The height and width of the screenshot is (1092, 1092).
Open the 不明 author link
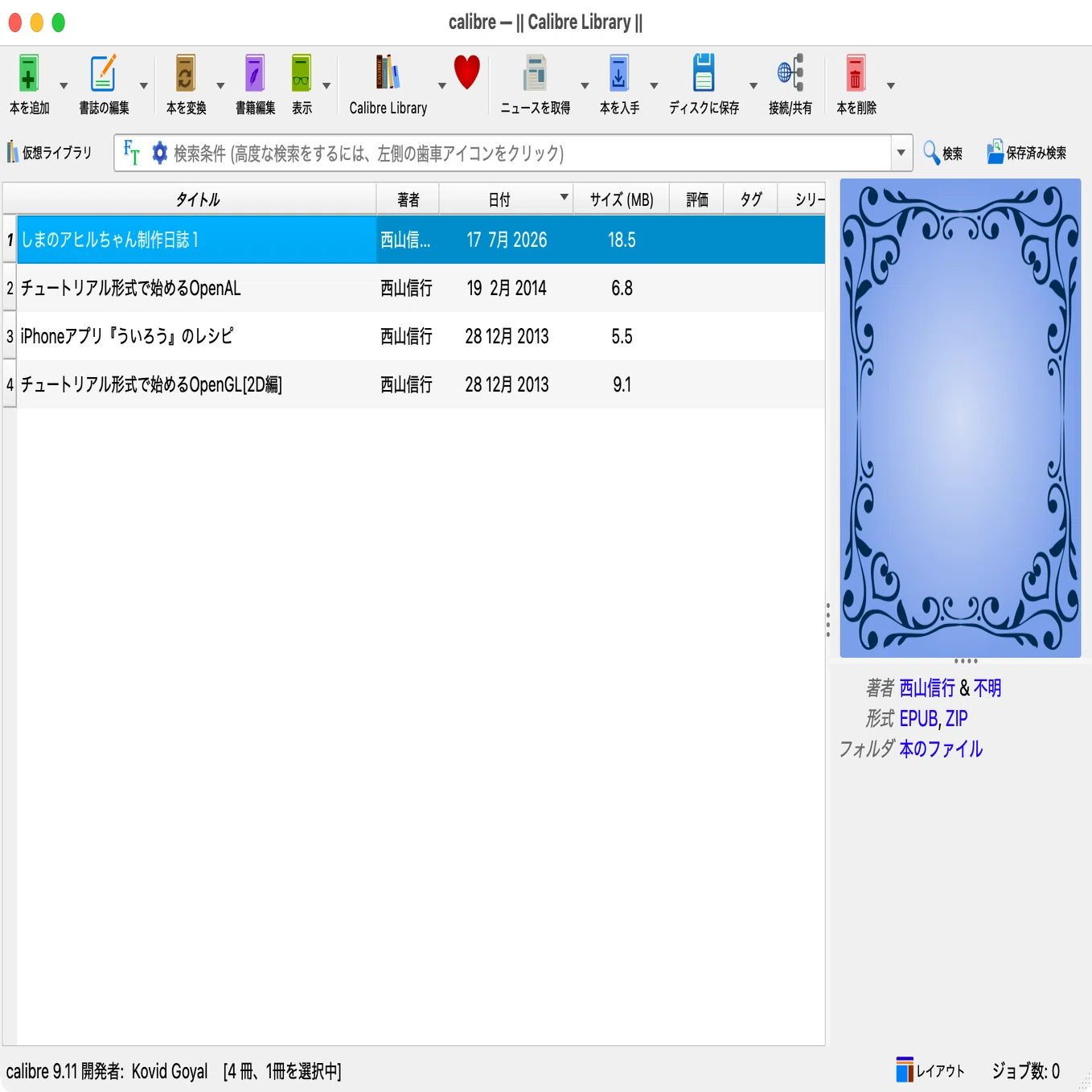coord(987,688)
